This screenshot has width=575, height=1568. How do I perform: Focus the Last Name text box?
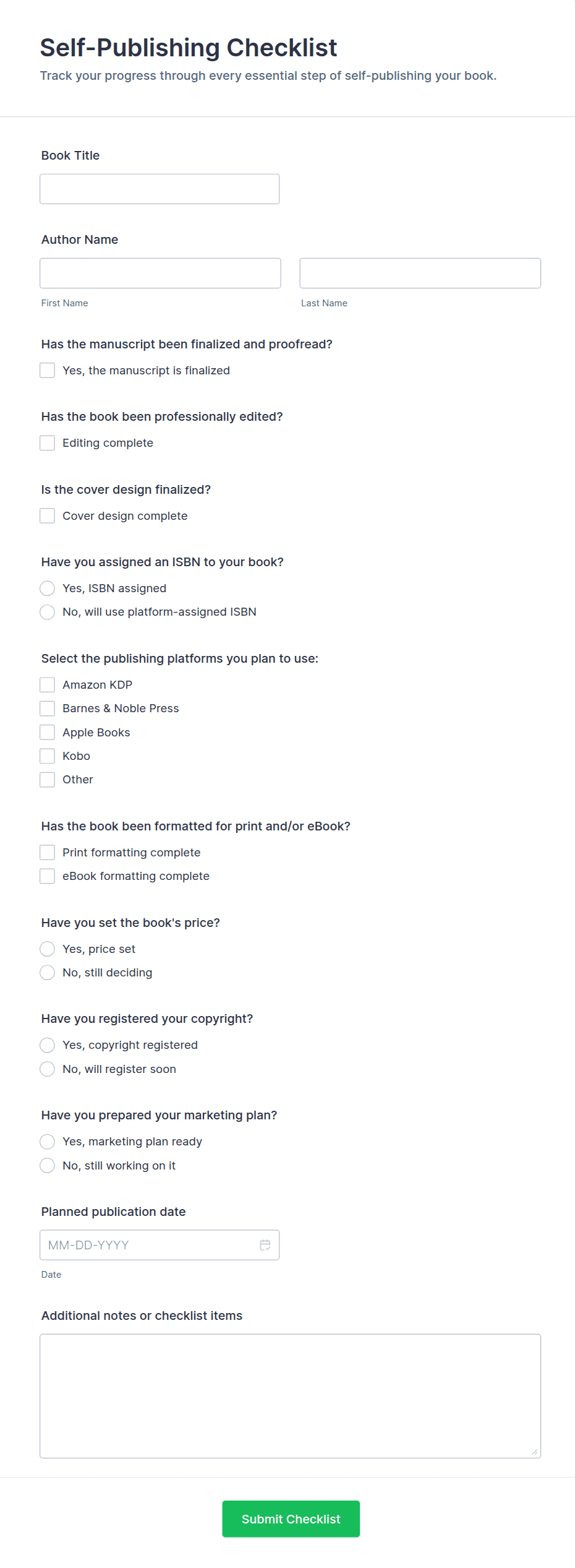[x=420, y=273]
